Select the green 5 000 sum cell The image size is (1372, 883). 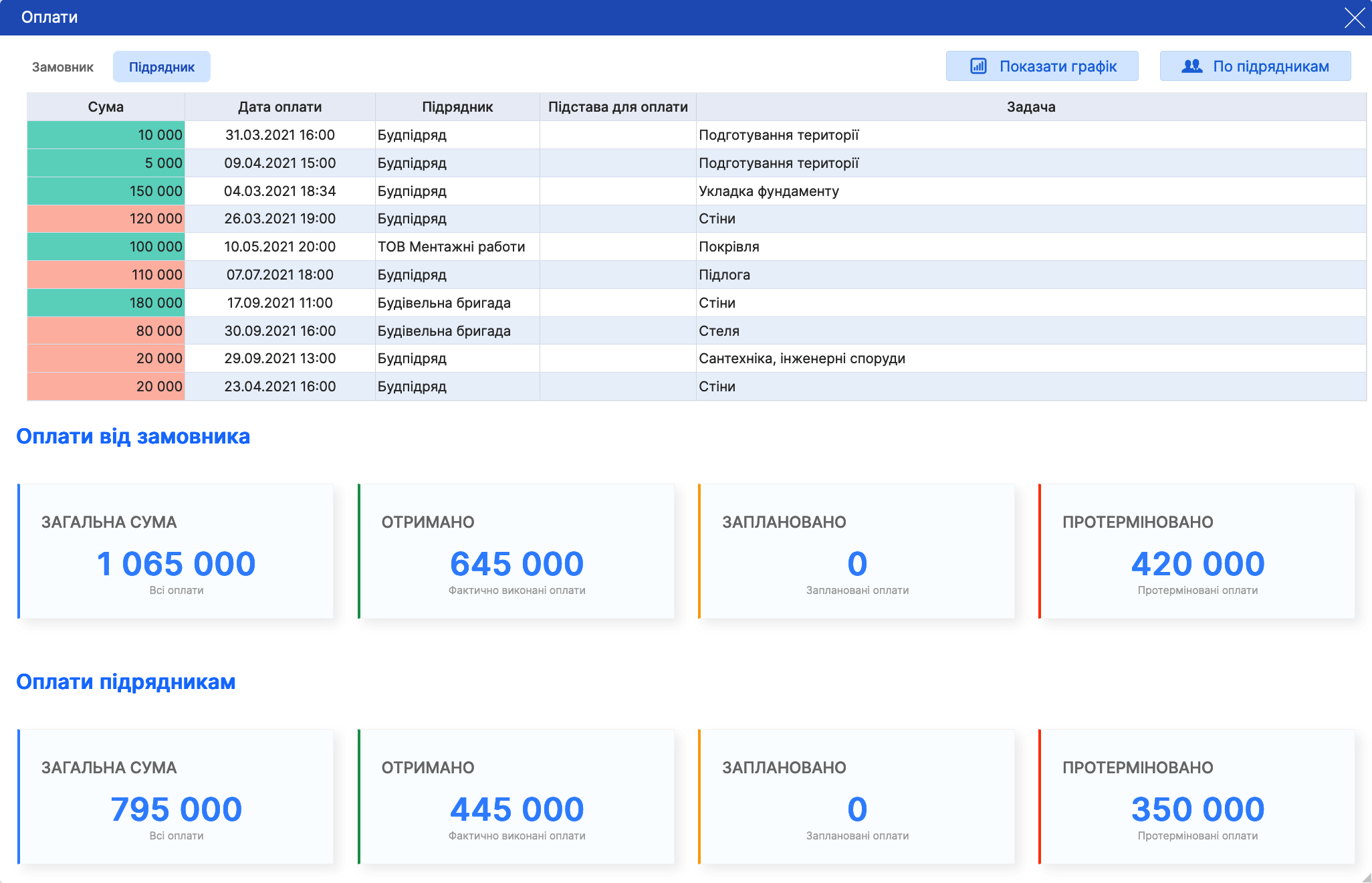coord(106,163)
